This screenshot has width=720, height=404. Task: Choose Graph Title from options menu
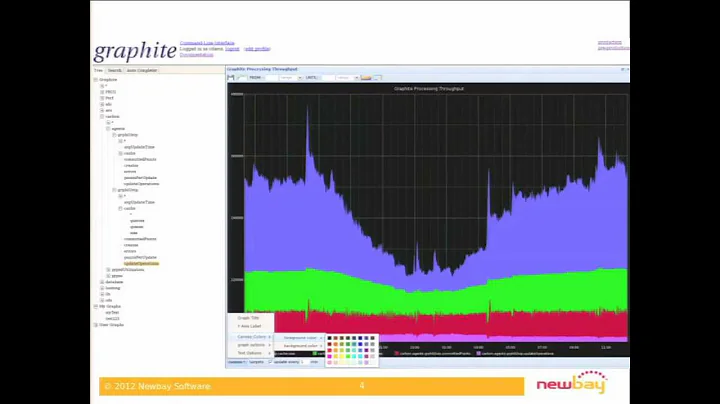point(248,318)
